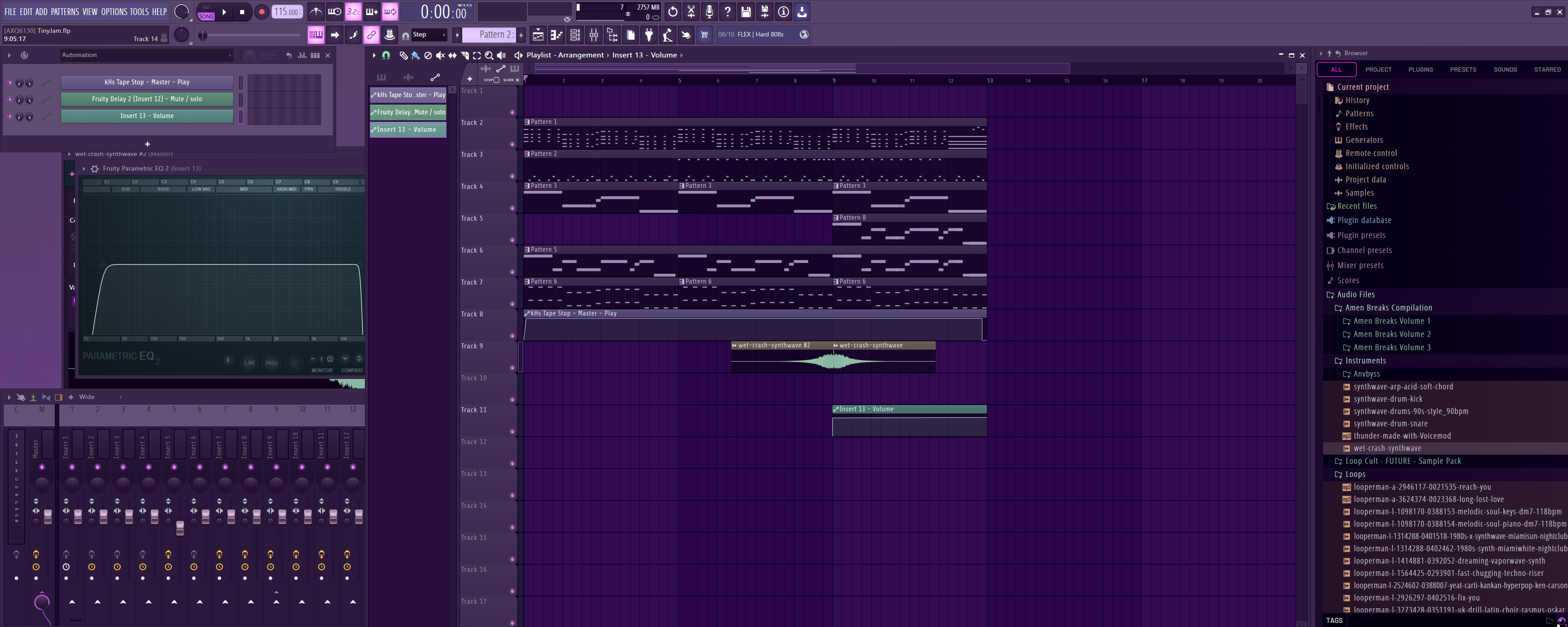This screenshot has height=627, width=1568.
Task: Open the Step snap dropdown
Action: [x=429, y=35]
